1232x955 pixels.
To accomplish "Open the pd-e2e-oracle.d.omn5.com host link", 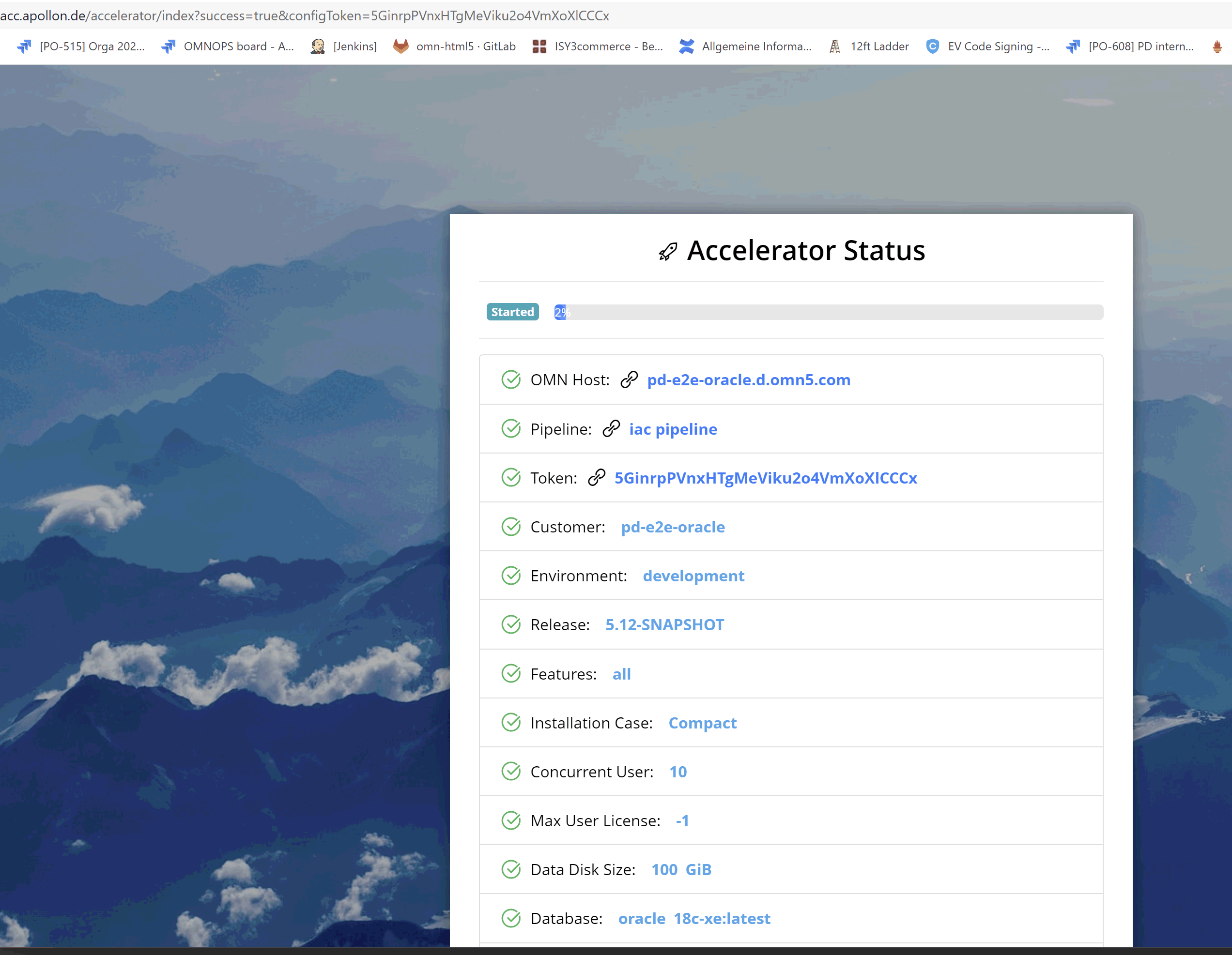I will coord(749,380).
